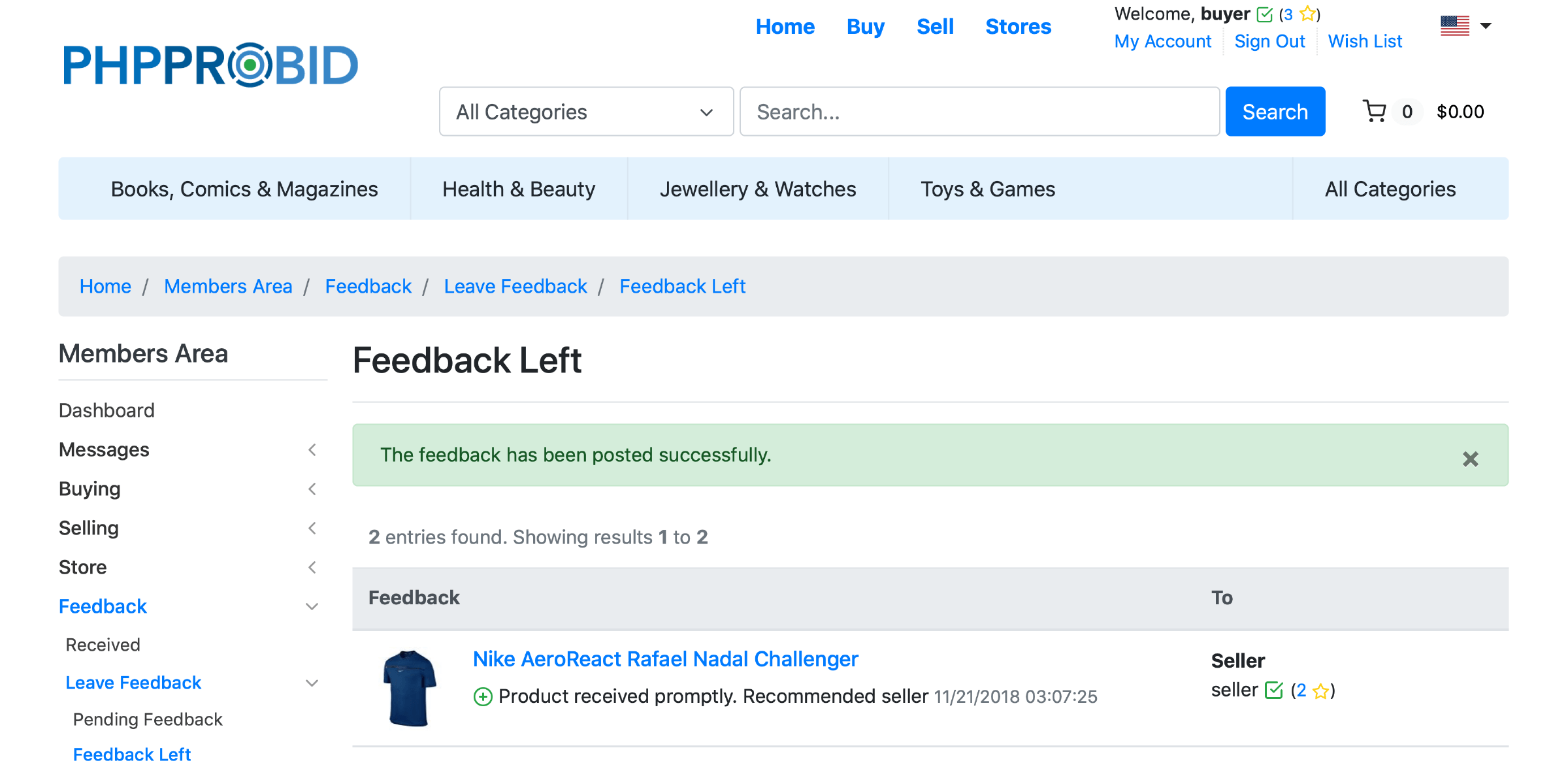Collapse the Leave Feedback submenu
The height and width of the screenshot is (765, 1568).
click(x=312, y=683)
